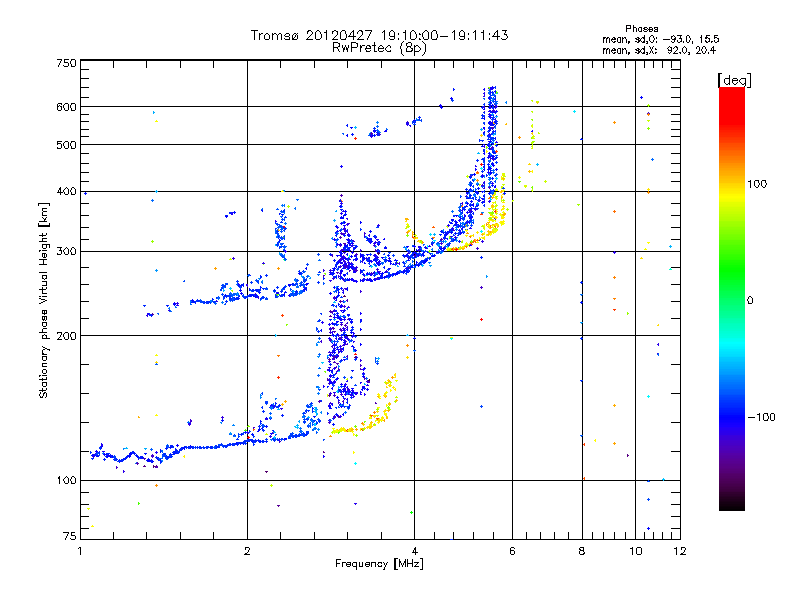The width and height of the screenshot is (800, 600).
Task: Click the x-axis tick label '12'
Action: point(680,551)
